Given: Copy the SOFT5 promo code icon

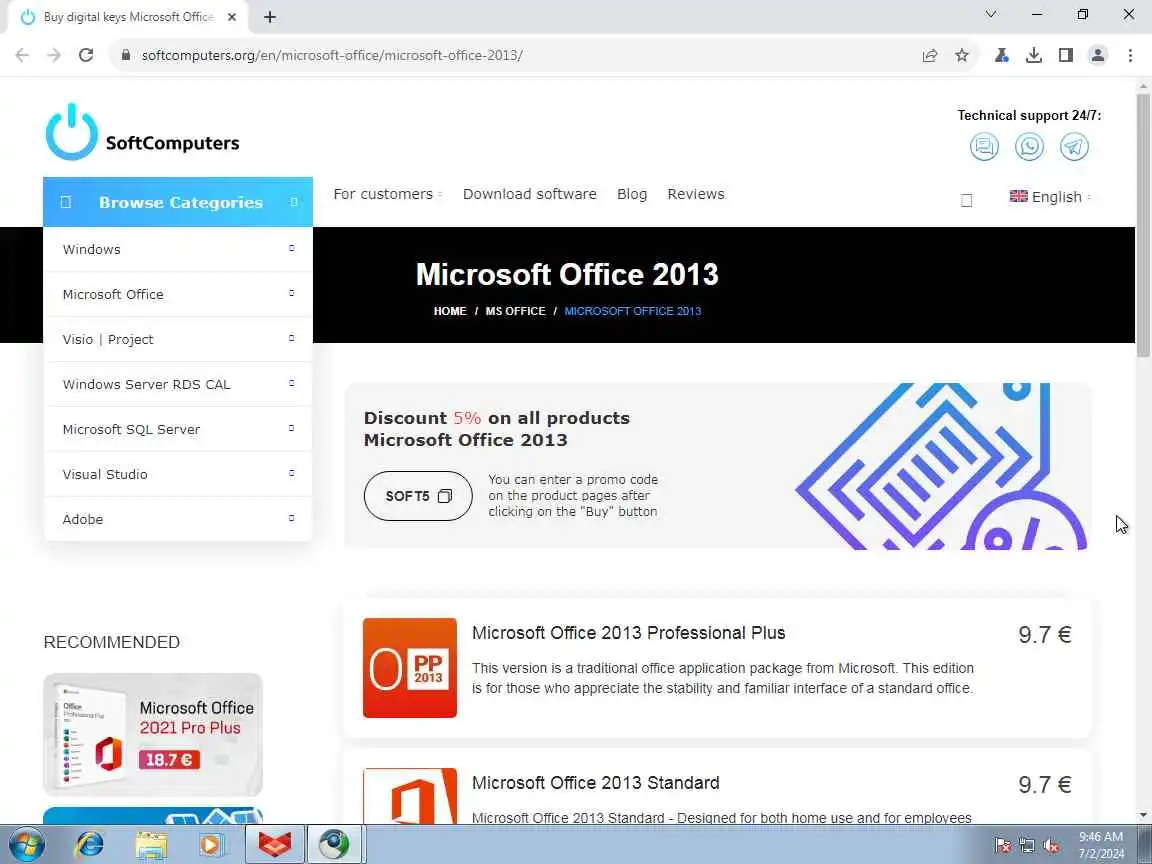Looking at the screenshot, I should point(444,496).
